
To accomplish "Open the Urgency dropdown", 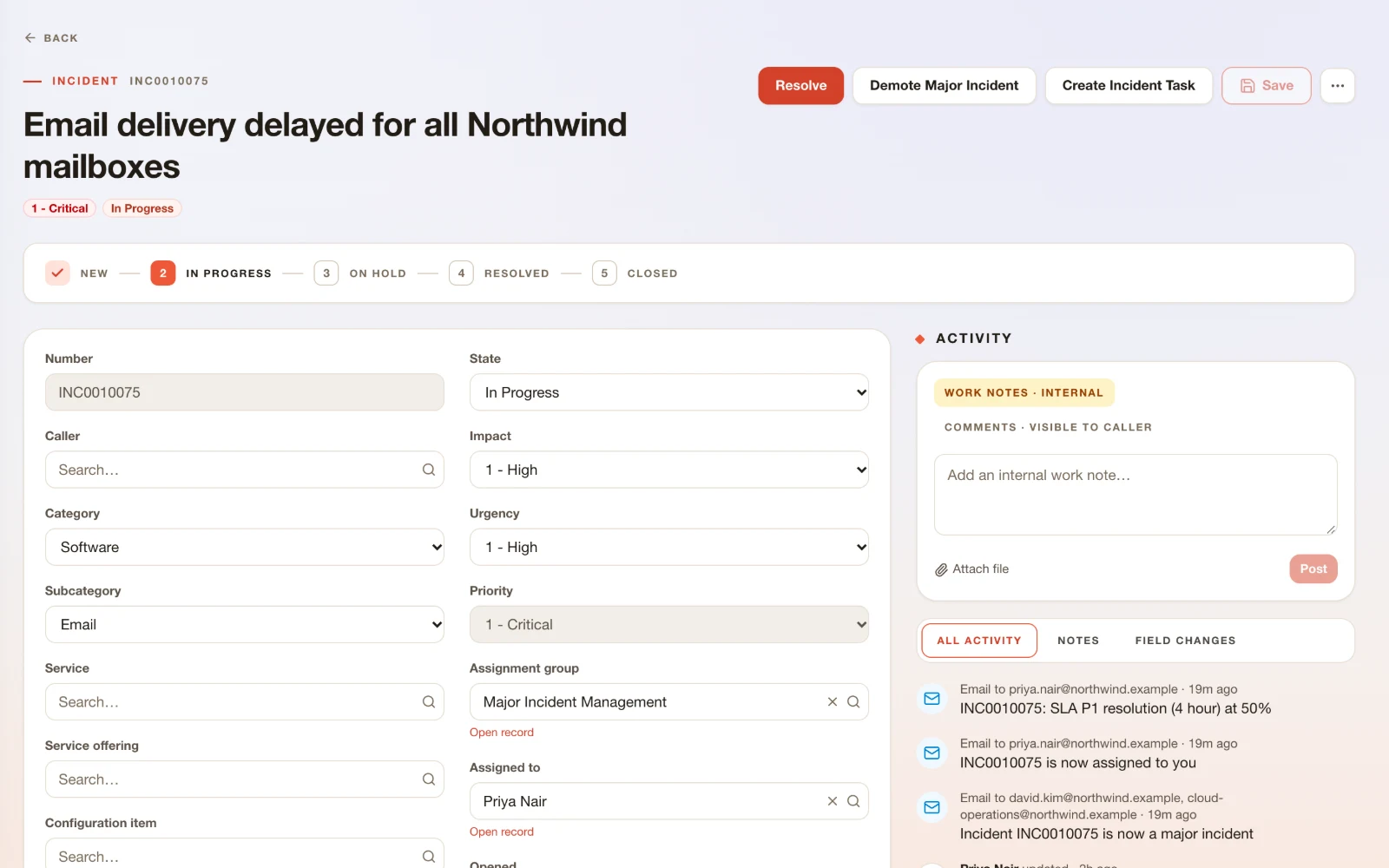I will click(669, 547).
